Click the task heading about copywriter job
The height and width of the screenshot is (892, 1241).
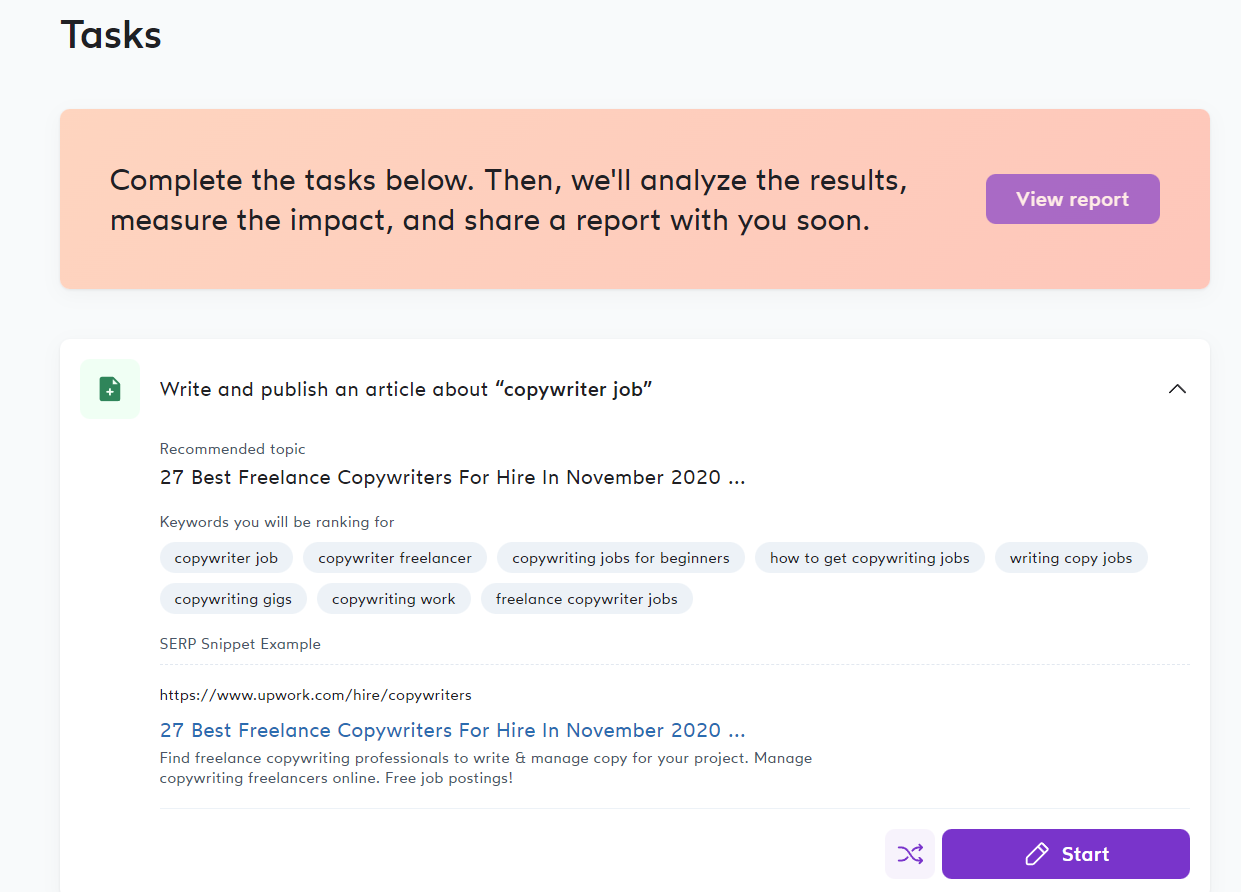pos(406,389)
